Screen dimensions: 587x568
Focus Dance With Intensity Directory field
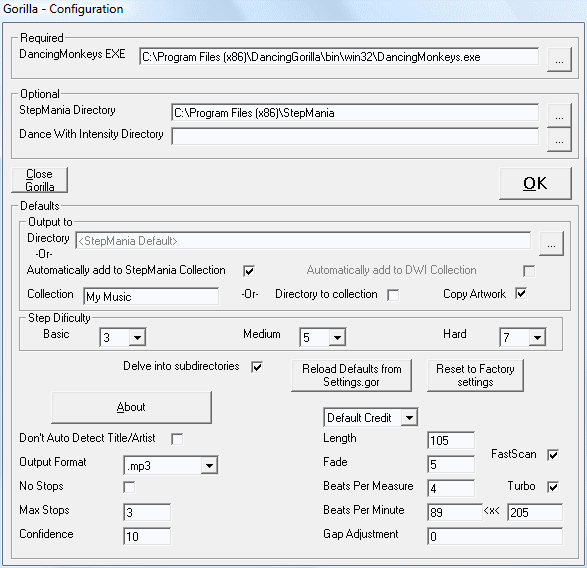click(355, 136)
